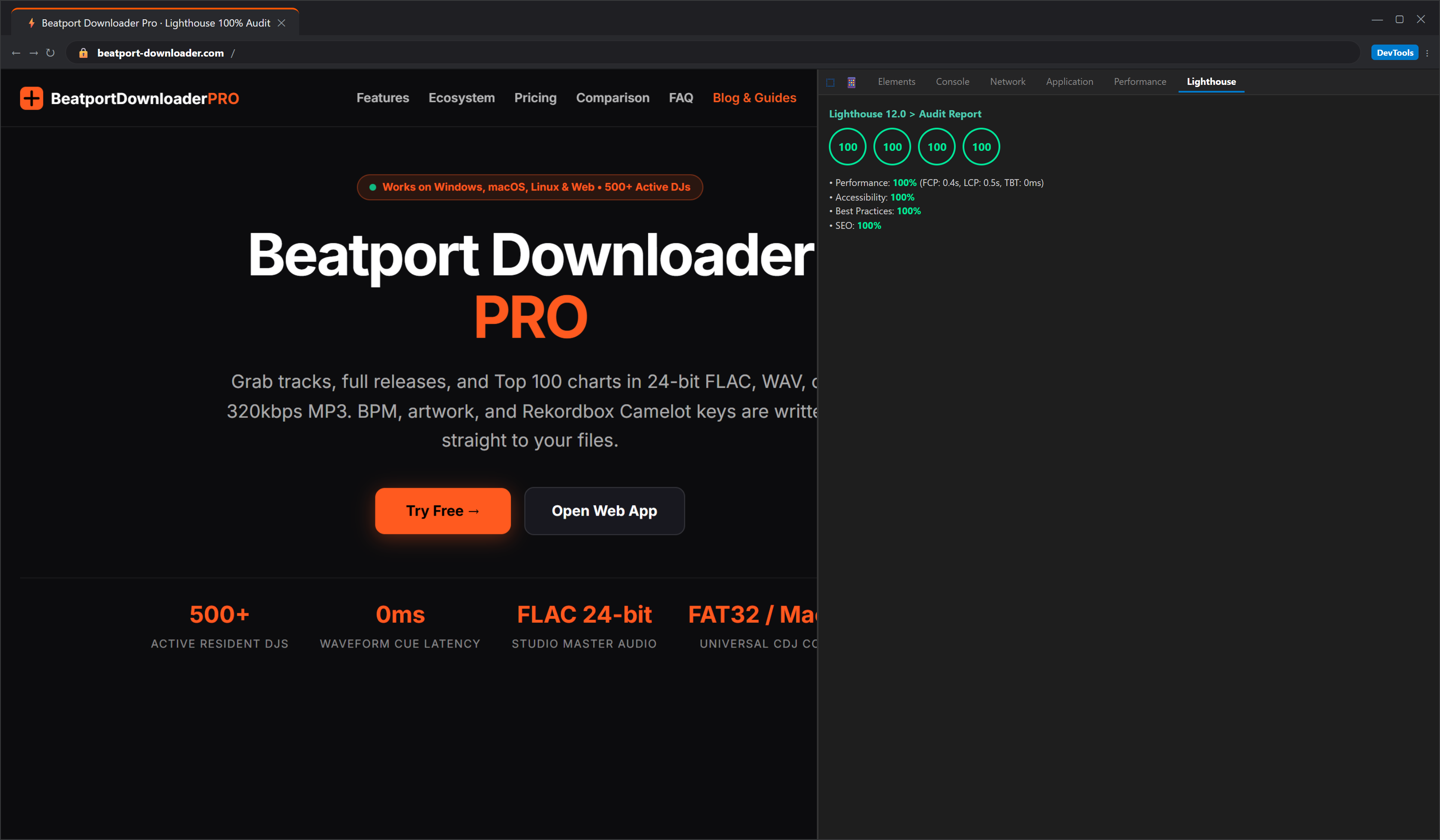Viewport: 1440px width, 840px height.
Task: Open the Network tab
Action: (x=1008, y=82)
